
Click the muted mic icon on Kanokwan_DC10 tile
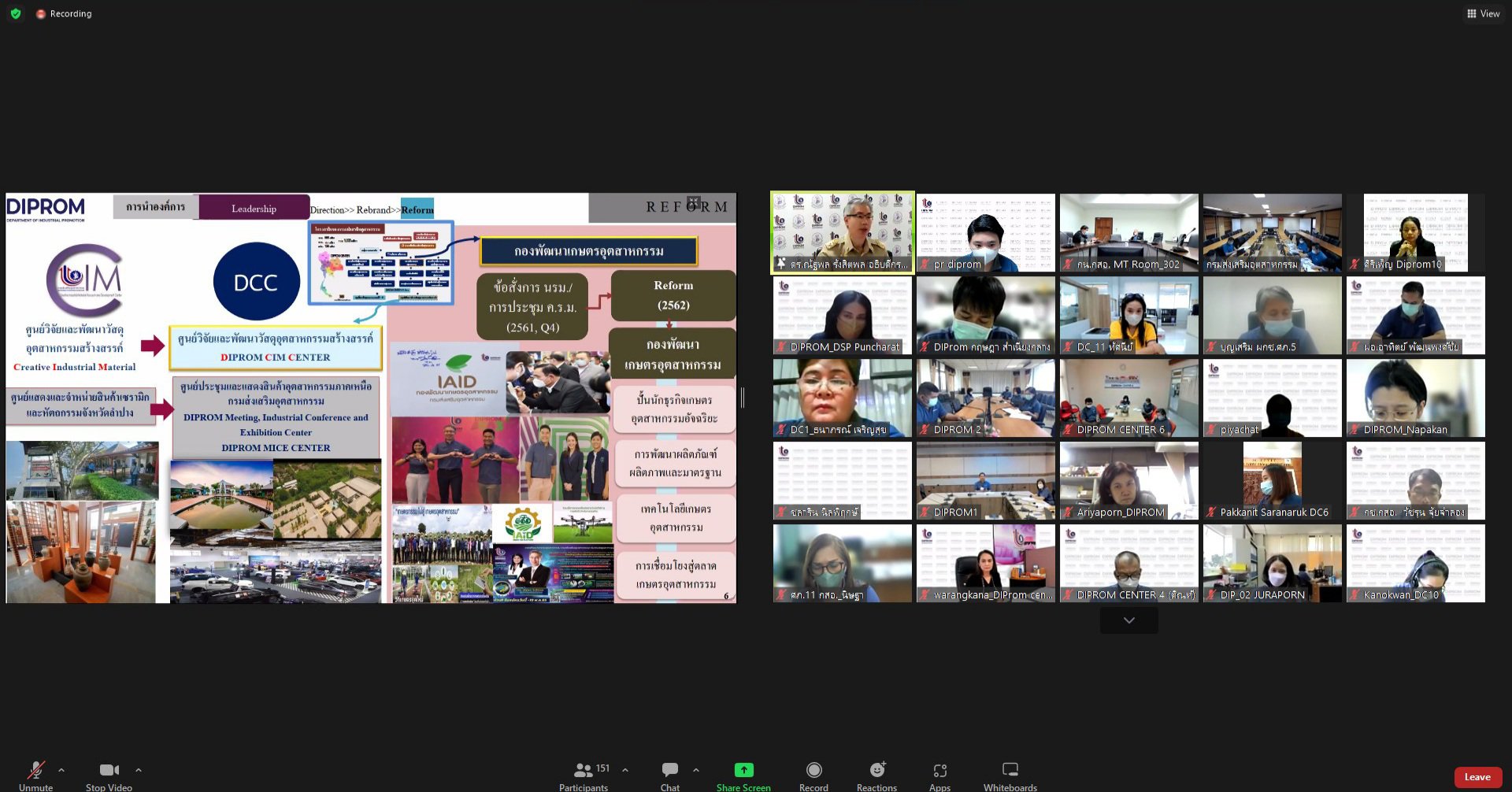(x=1355, y=595)
